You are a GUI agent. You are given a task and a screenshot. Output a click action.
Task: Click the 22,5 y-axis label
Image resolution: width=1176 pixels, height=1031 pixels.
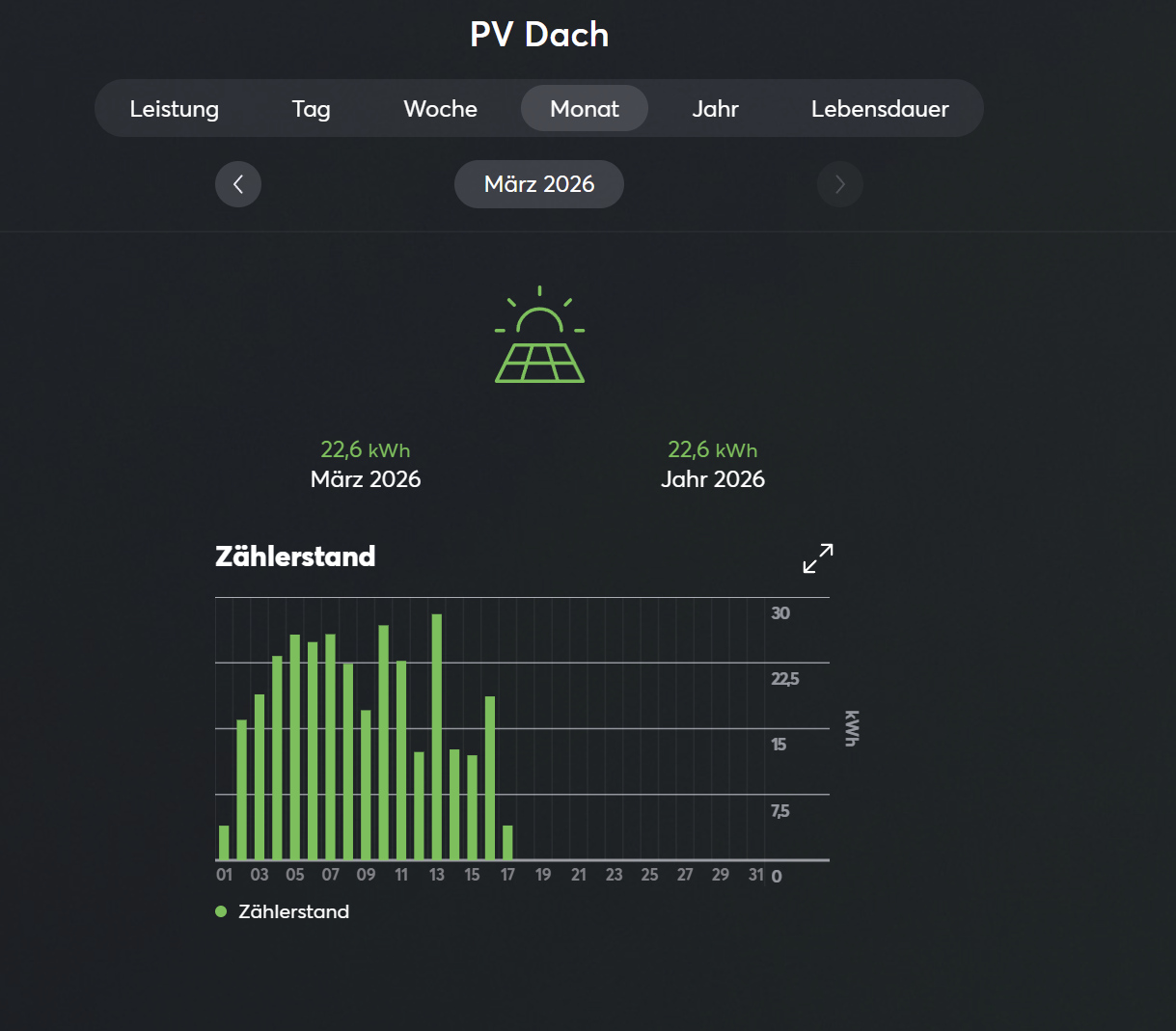point(785,679)
